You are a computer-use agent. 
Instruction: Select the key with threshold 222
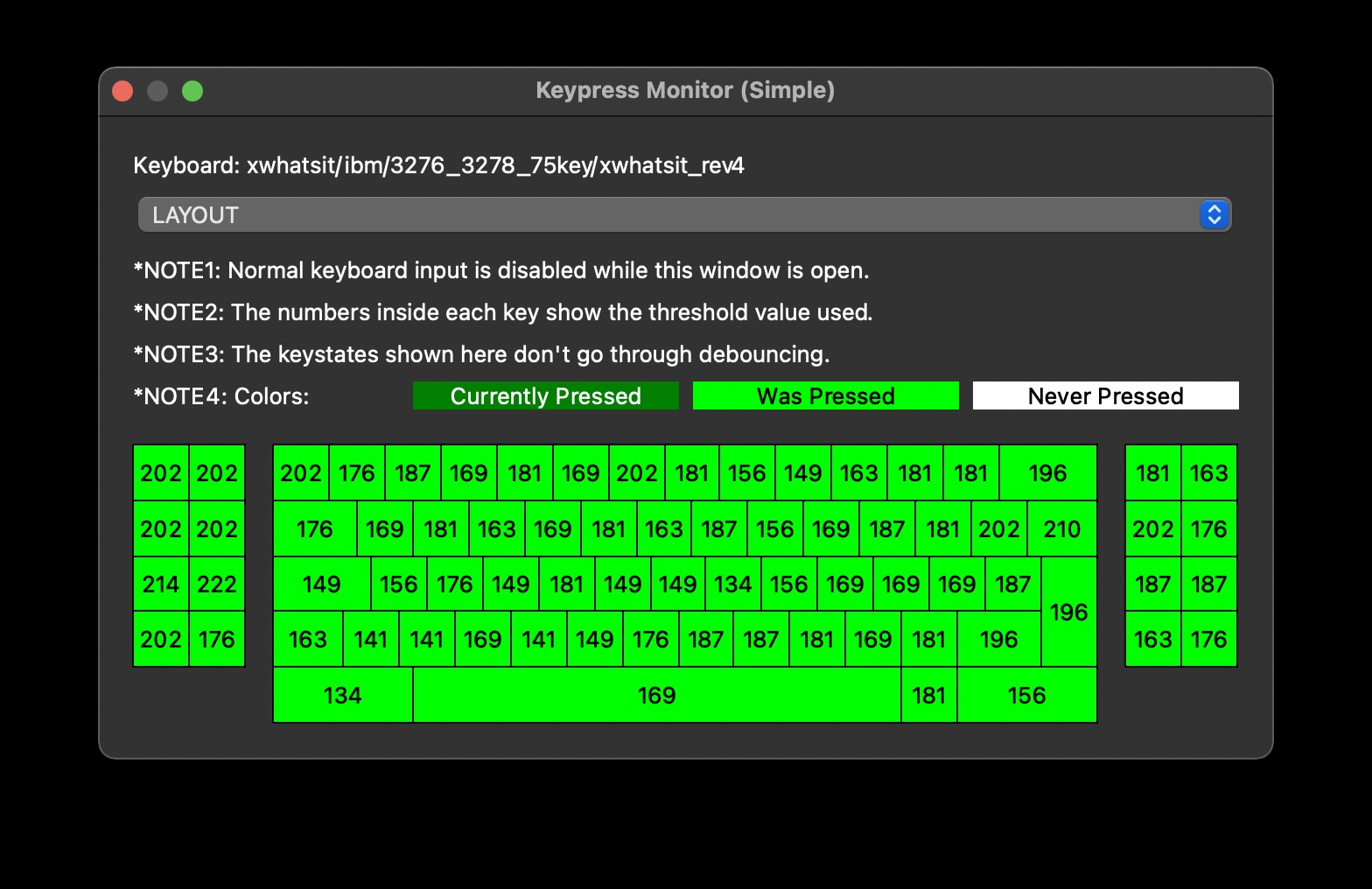tap(217, 584)
